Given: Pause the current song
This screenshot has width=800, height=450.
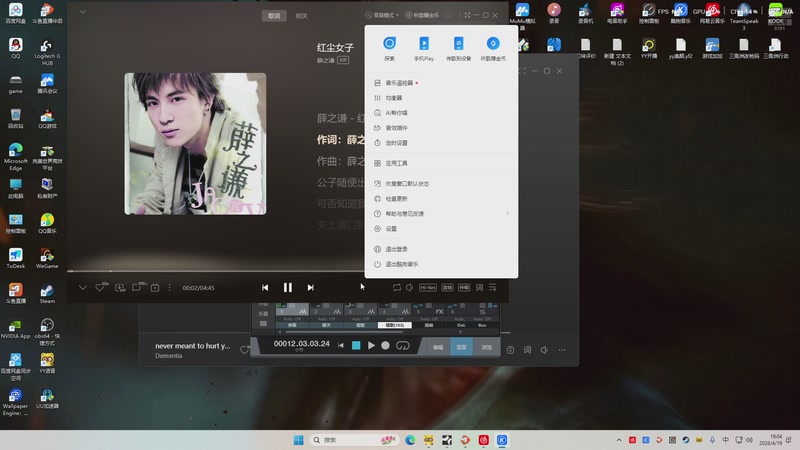Looking at the screenshot, I should (x=288, y=288).
